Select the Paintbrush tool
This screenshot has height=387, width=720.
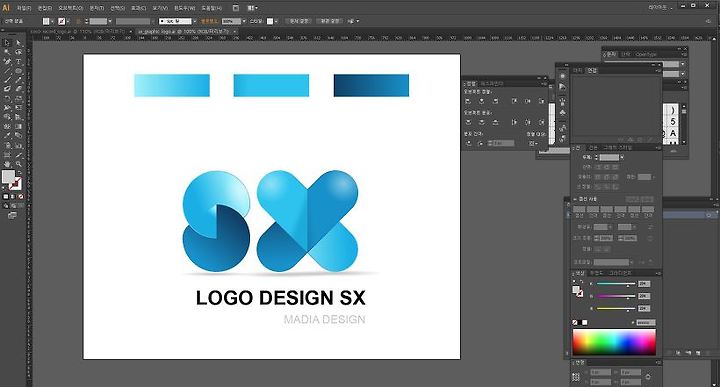7,80
